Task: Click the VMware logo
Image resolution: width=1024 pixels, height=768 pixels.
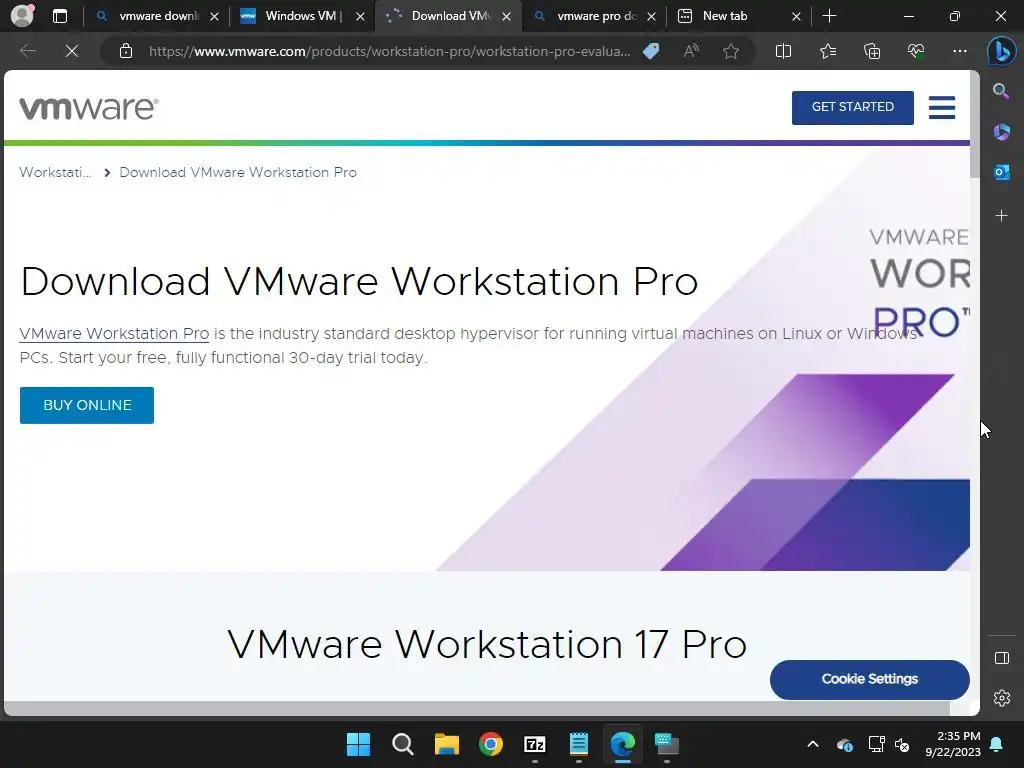Action: [89, 108]
